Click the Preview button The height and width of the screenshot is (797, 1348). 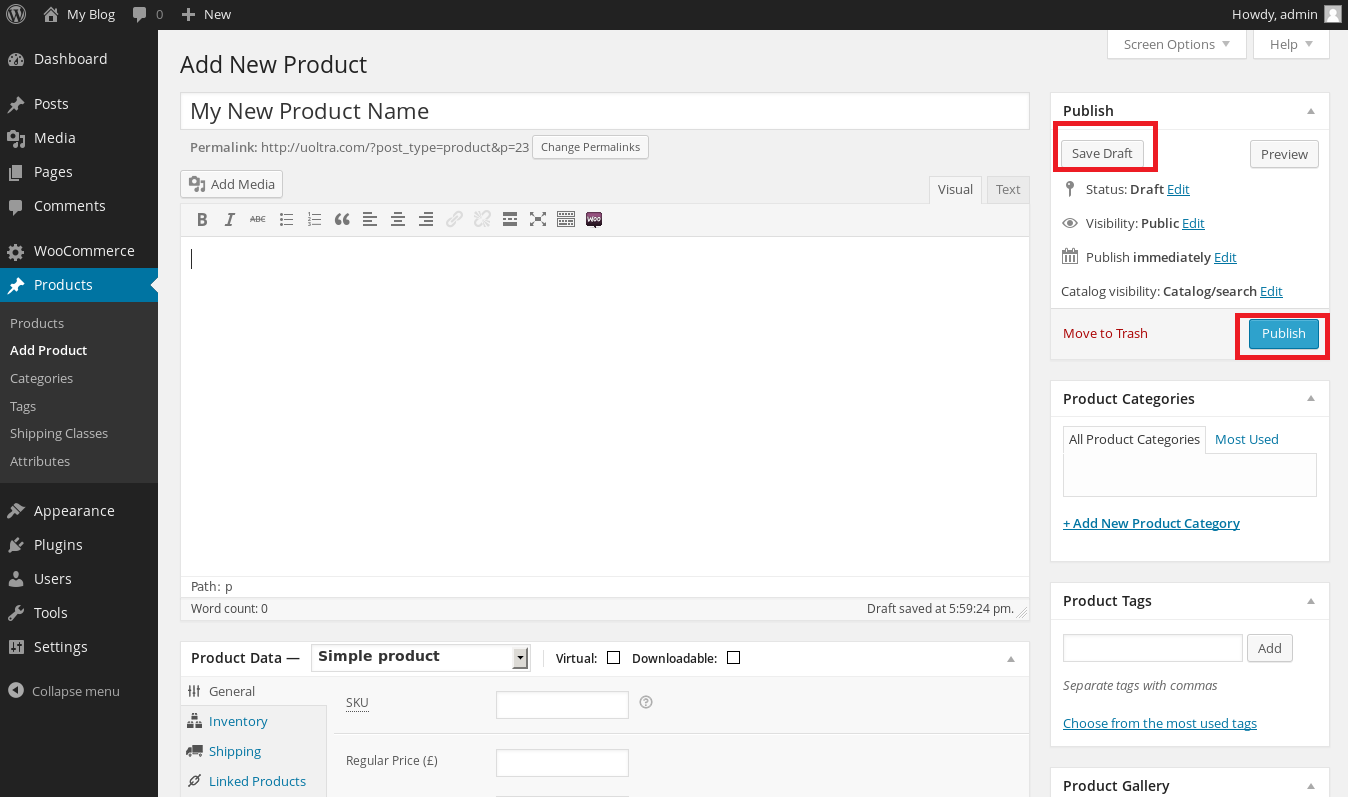[x=1284, y=154]
